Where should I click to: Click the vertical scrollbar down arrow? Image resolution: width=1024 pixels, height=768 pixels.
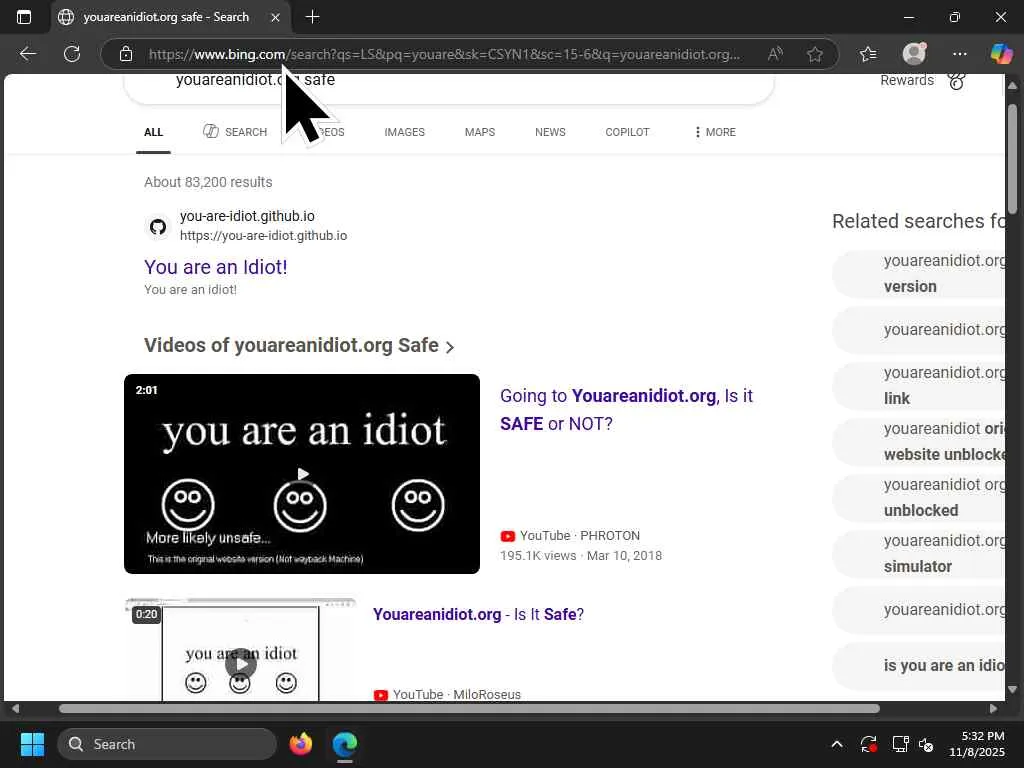tap(1012, 689)
